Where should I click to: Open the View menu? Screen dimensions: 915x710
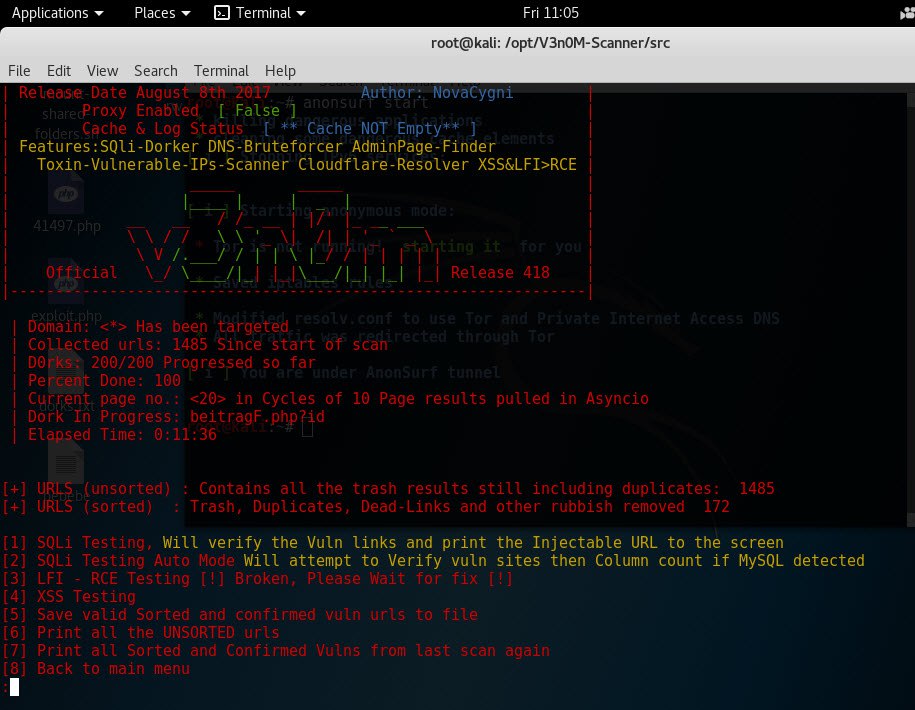(102, 70)
